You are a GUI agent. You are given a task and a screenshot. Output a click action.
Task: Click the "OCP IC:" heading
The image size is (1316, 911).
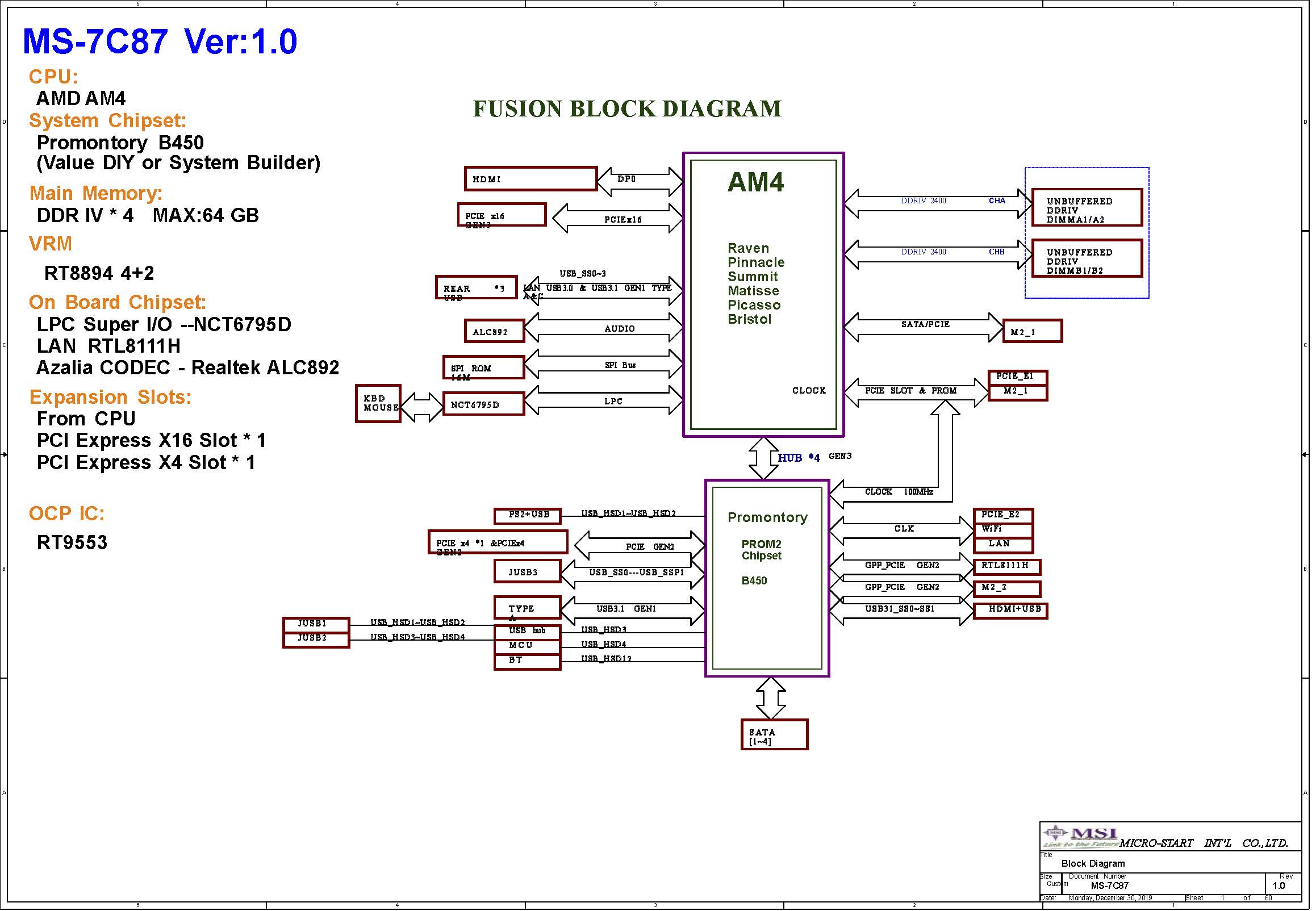pyautogui.click(x=67, y=514)
